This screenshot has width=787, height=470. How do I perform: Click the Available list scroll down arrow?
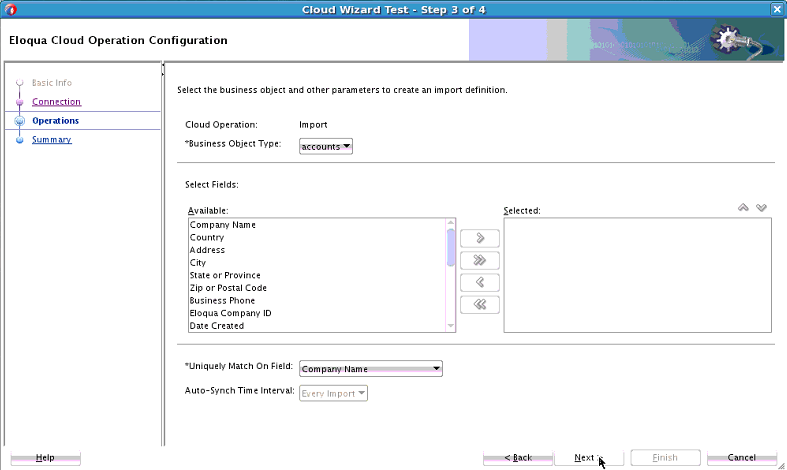click(x=451, y=326)
